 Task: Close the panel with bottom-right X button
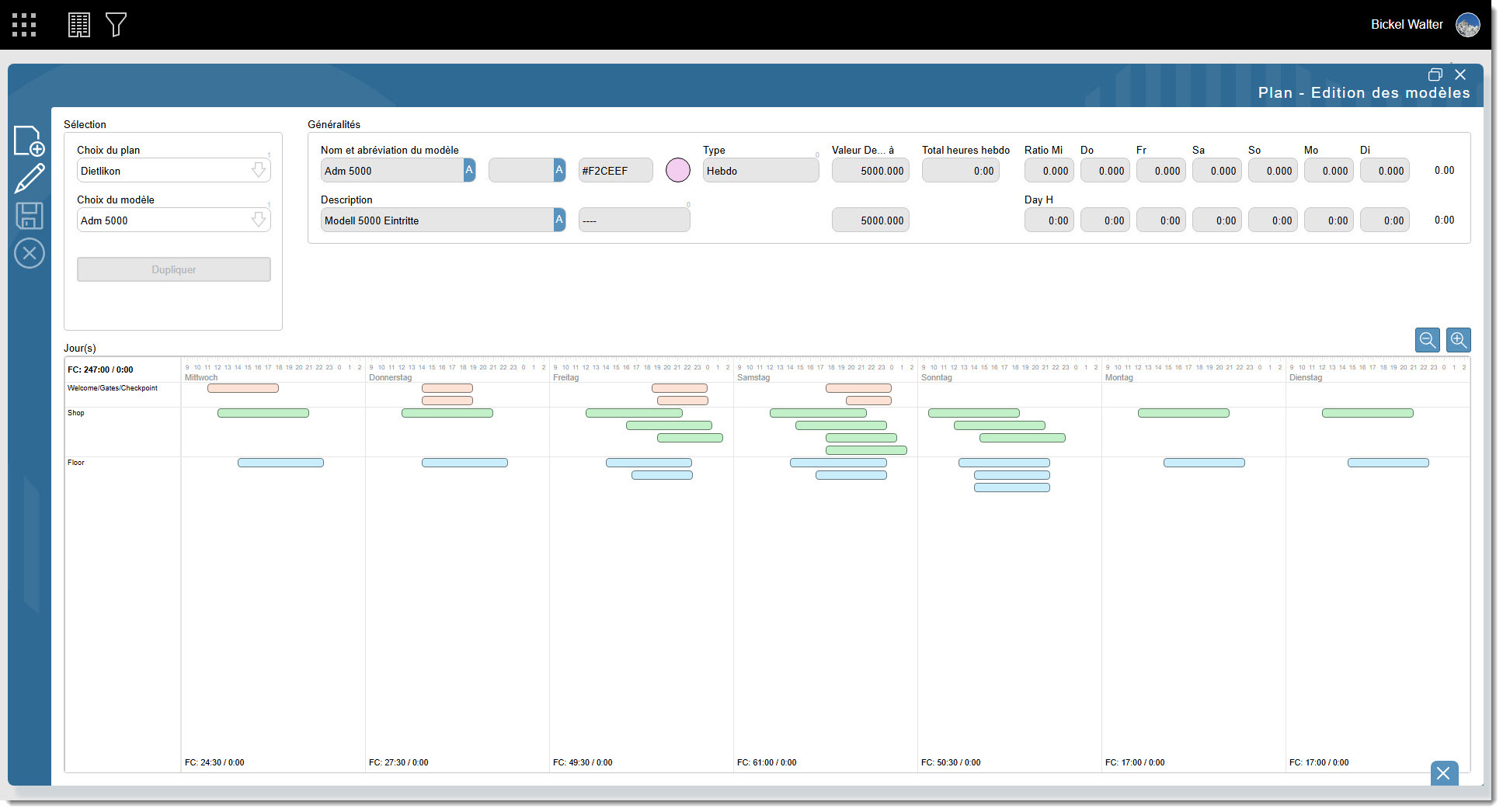[x=1444, y=773]
